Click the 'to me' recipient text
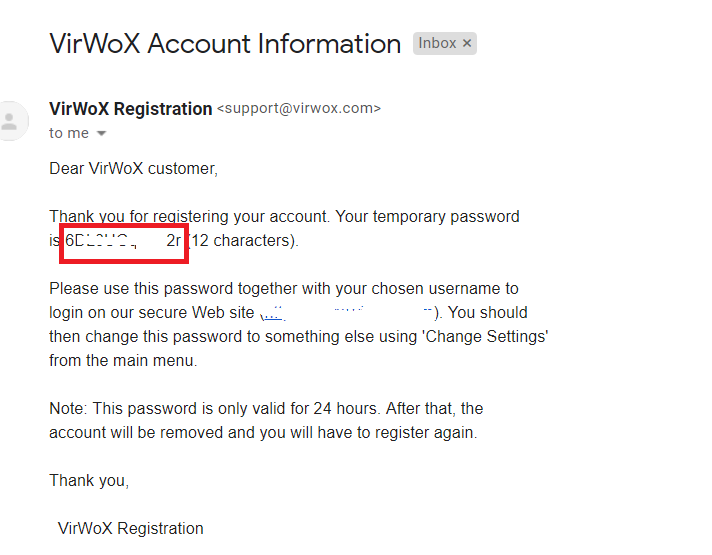 tap(69, 133)
